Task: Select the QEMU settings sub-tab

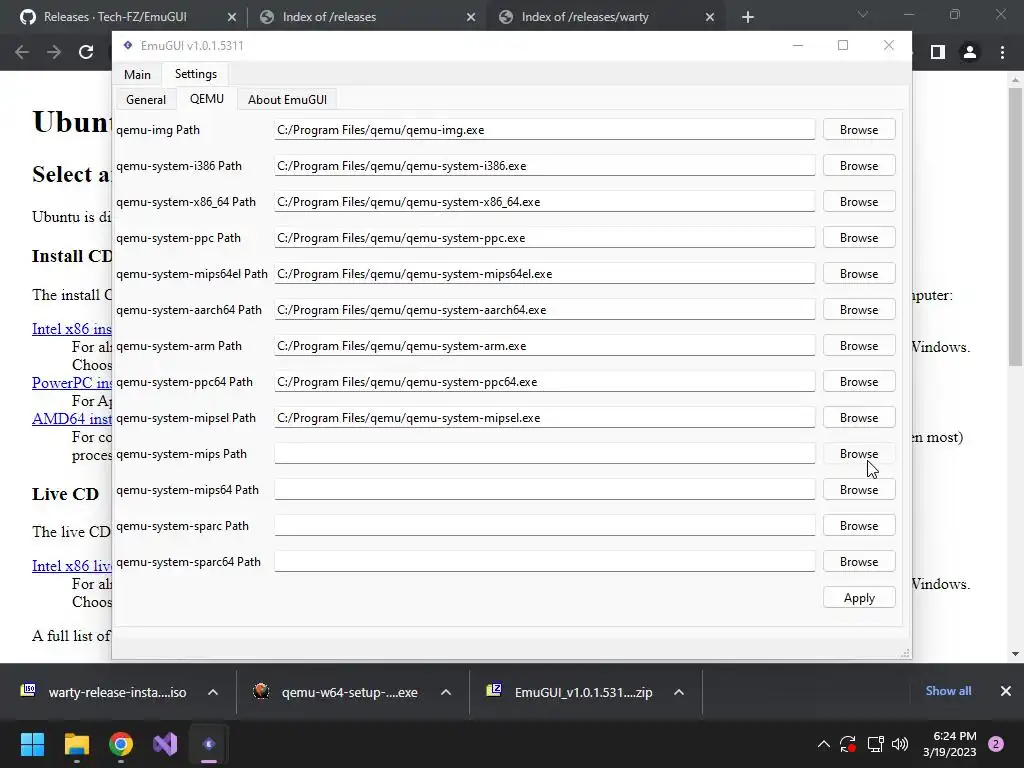Action: click(207, 99)
